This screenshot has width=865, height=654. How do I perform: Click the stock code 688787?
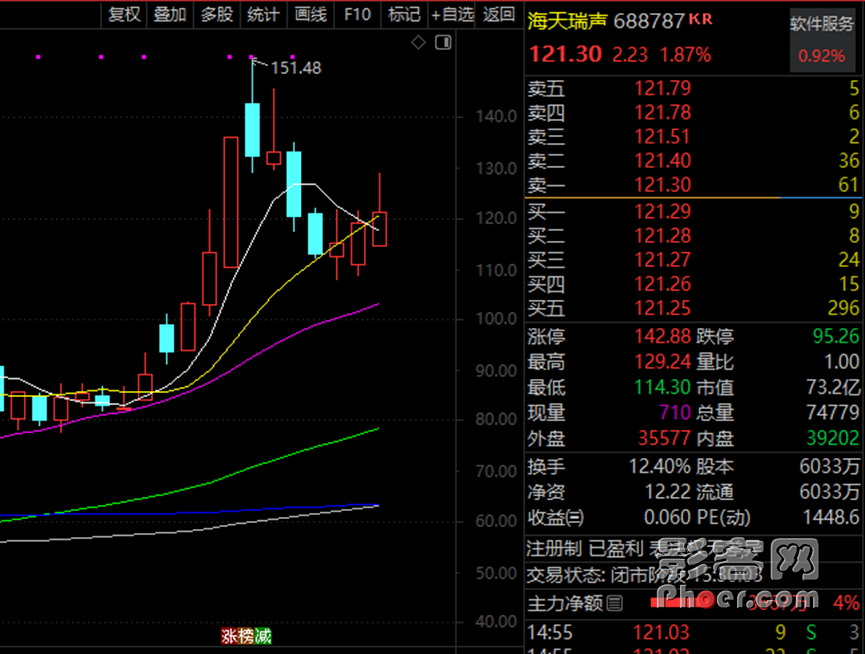pyautogui.click(x=649, y=22)
